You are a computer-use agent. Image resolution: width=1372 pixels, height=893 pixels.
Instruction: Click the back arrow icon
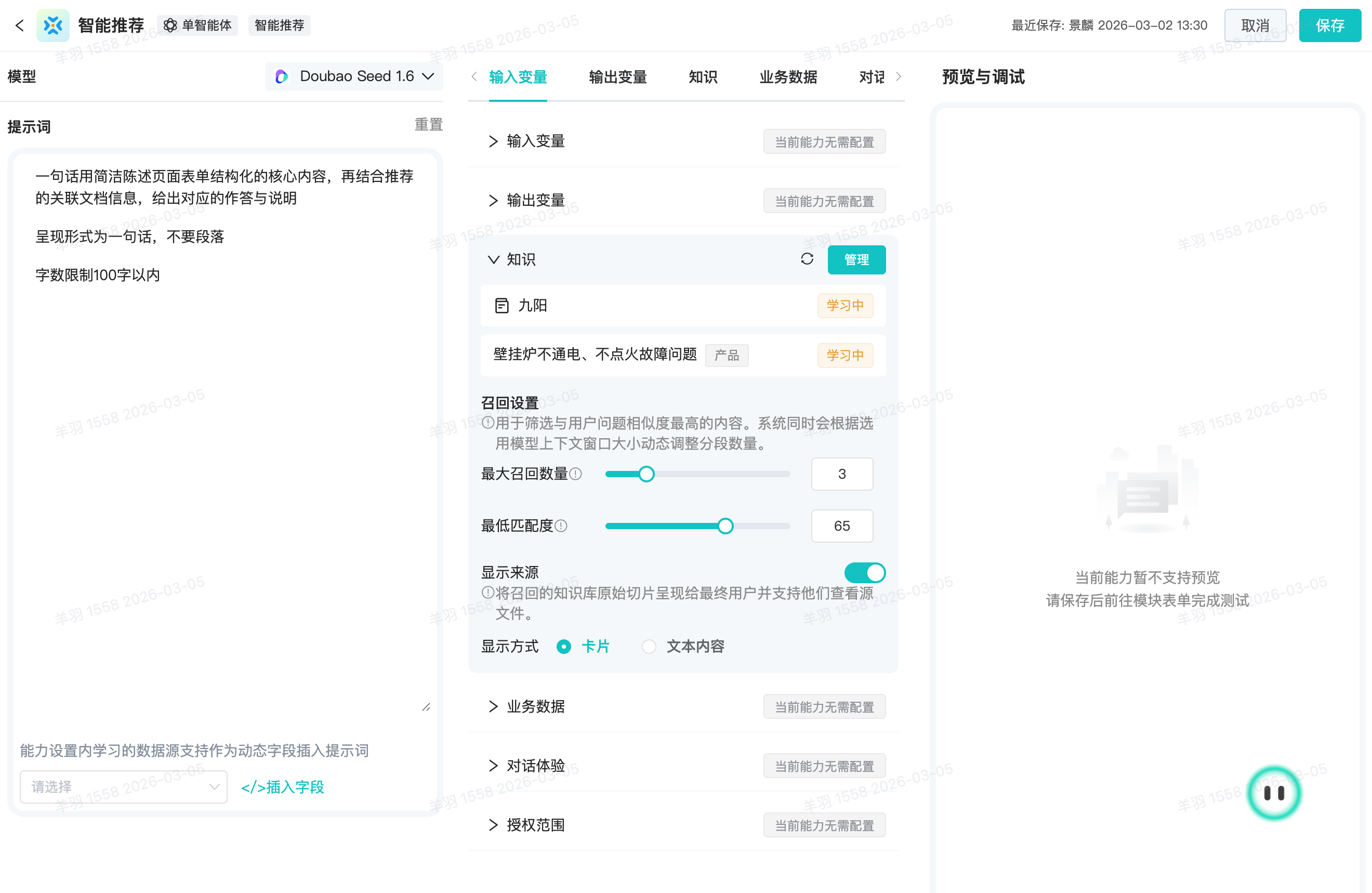(20, 25)
